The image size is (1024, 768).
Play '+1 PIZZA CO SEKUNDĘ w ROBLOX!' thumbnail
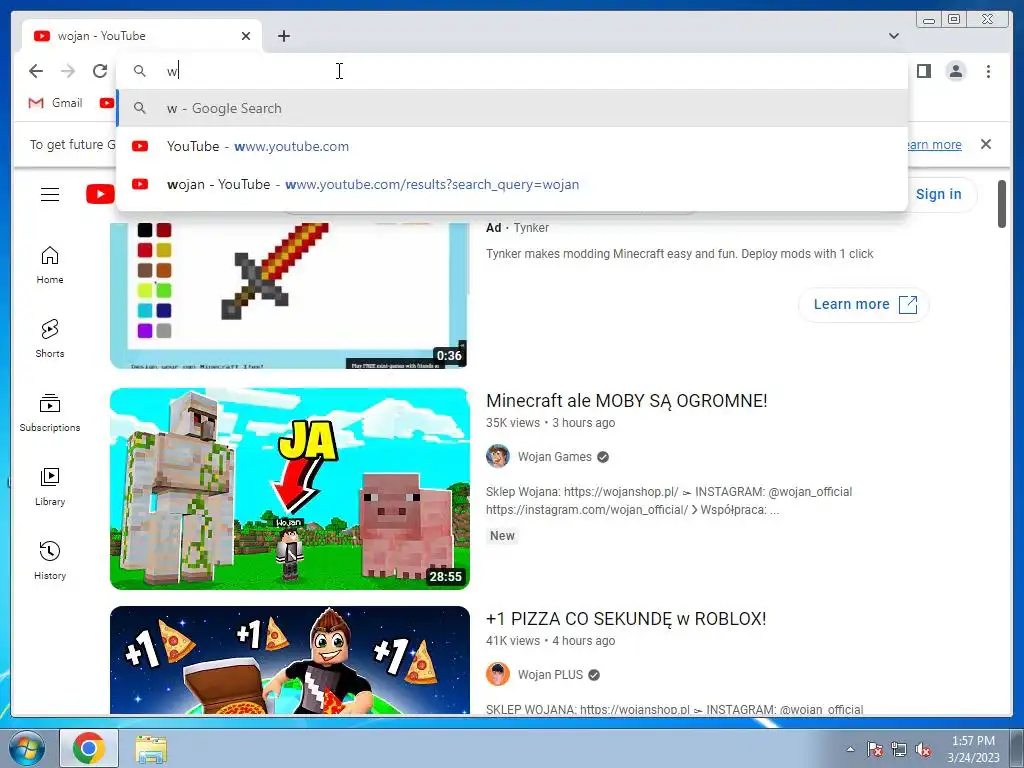pyautogui.click(x=289, y=660)
